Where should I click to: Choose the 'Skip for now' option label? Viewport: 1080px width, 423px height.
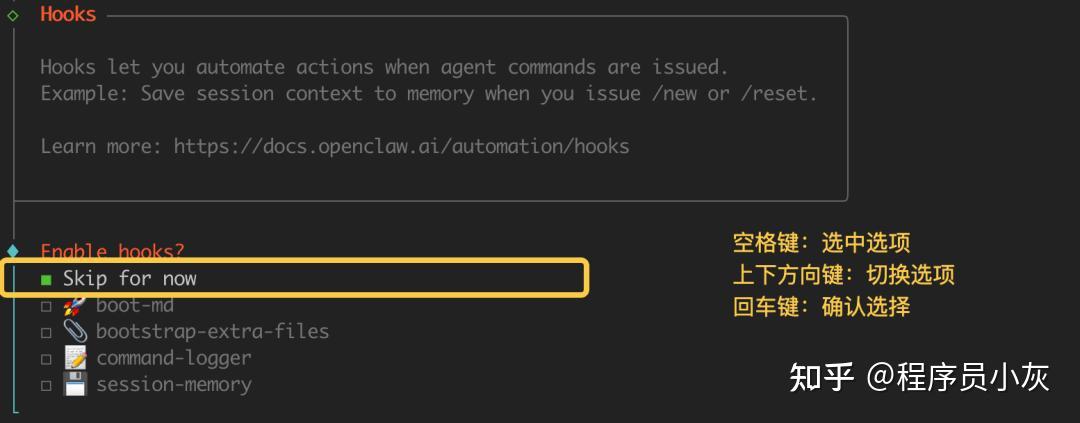pyautogui.click(x=130, y=279)
